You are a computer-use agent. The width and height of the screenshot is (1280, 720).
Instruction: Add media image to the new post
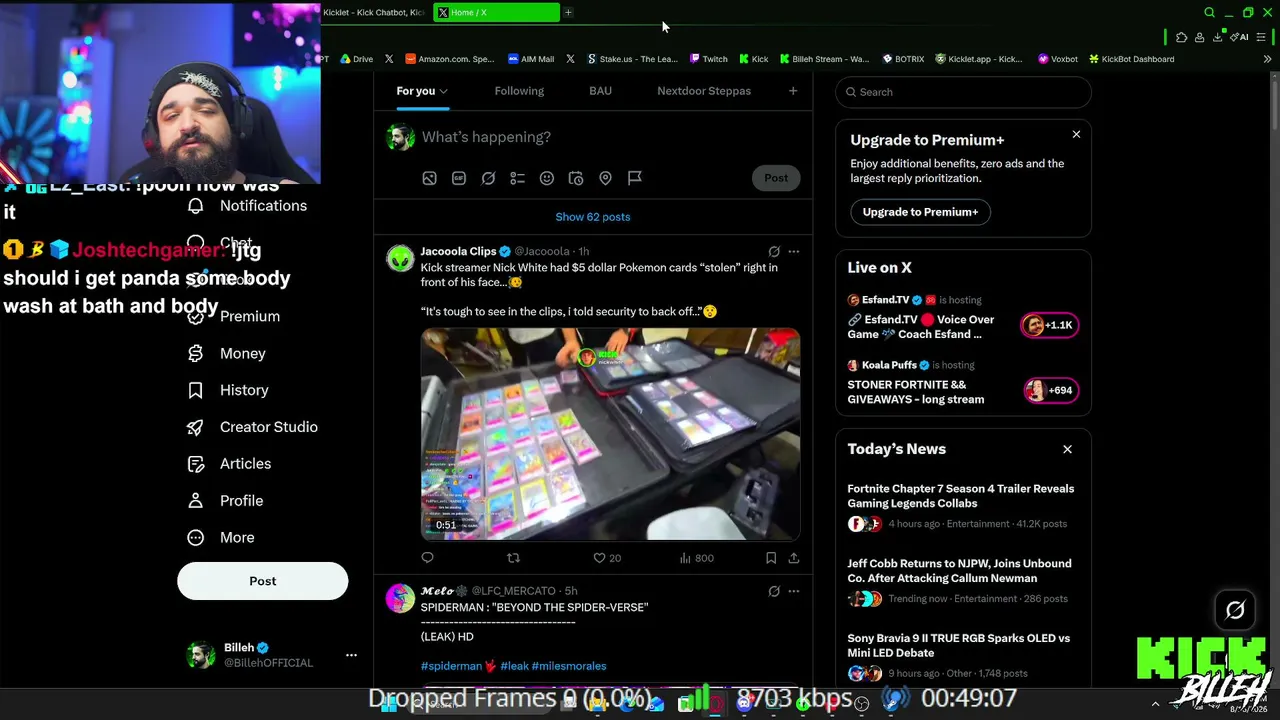tap(429, 178)
